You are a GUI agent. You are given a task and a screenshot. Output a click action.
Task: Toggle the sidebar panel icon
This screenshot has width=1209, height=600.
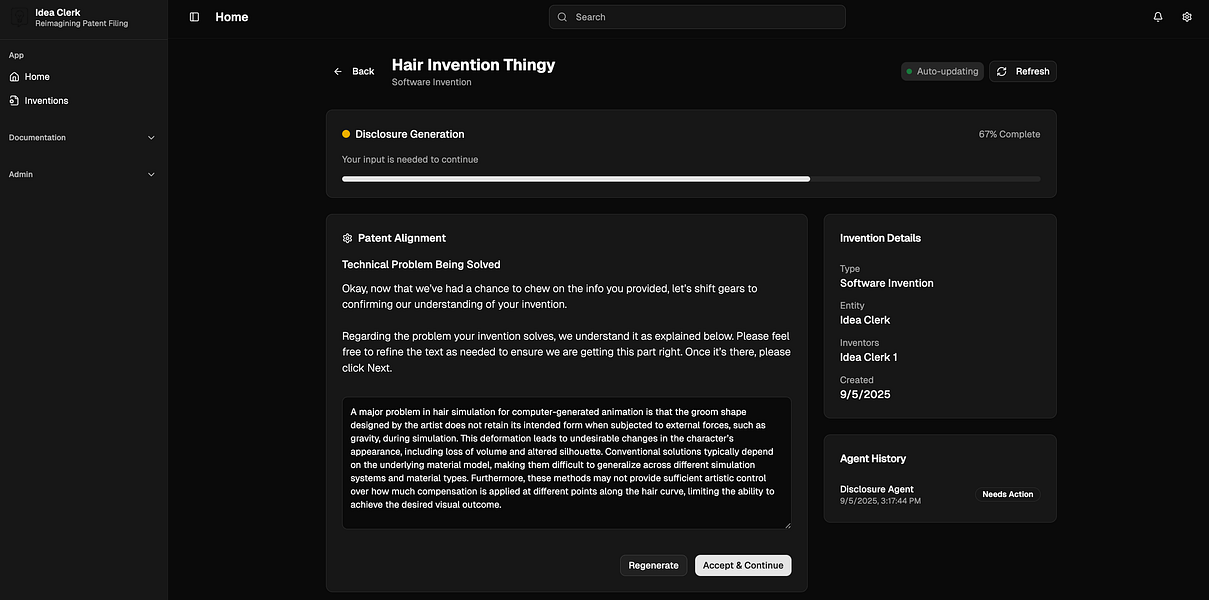tap(194, 17)
